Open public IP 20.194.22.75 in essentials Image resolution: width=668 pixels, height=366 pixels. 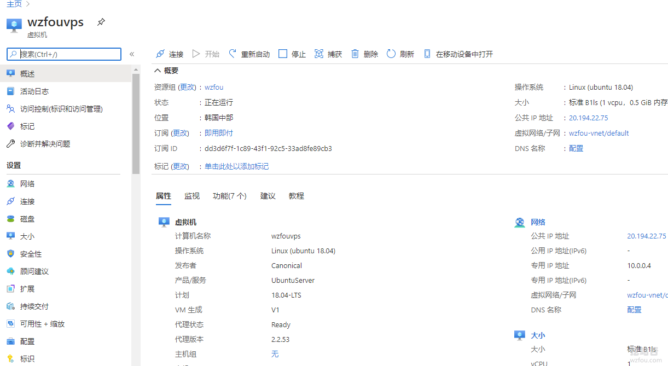click(588, 118)
